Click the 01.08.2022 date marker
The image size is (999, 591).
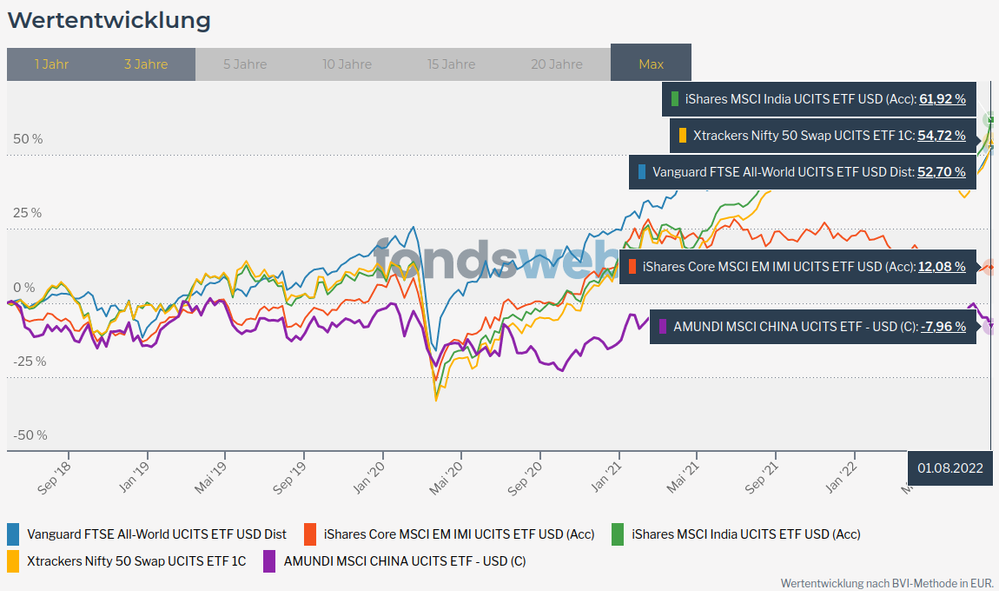point(952,467)
